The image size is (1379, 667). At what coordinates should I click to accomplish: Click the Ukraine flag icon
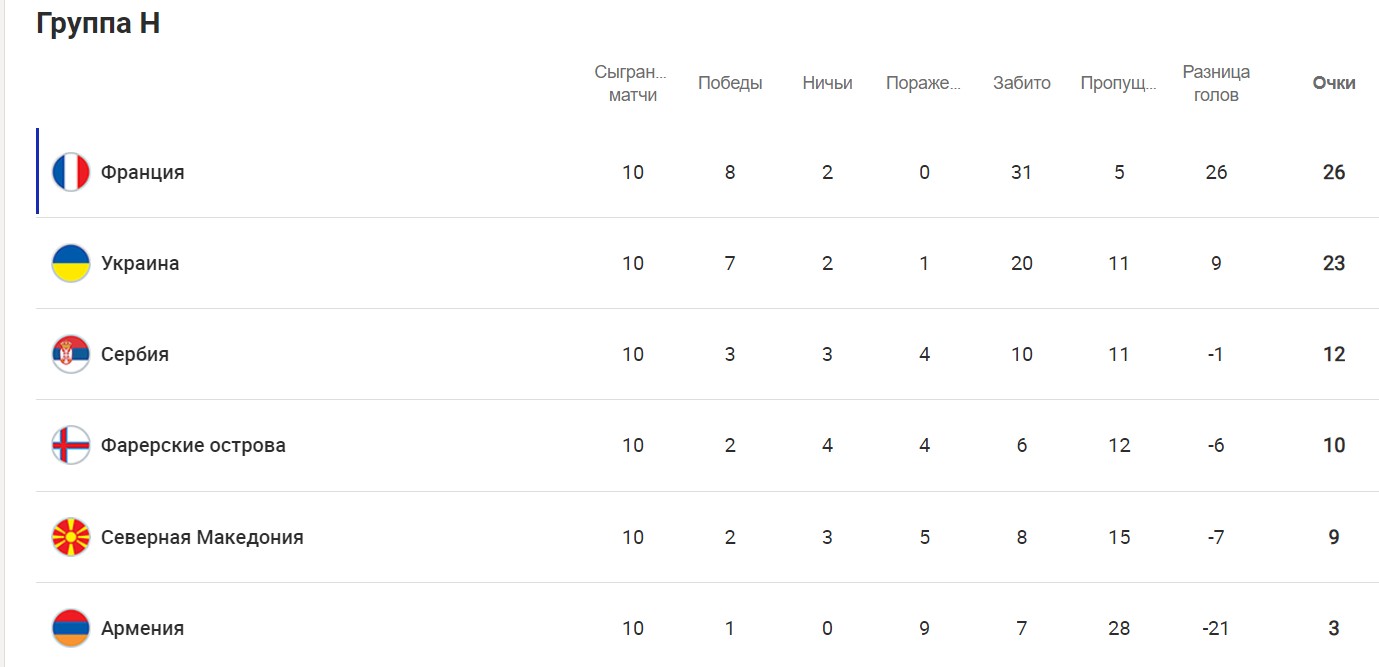71,263
